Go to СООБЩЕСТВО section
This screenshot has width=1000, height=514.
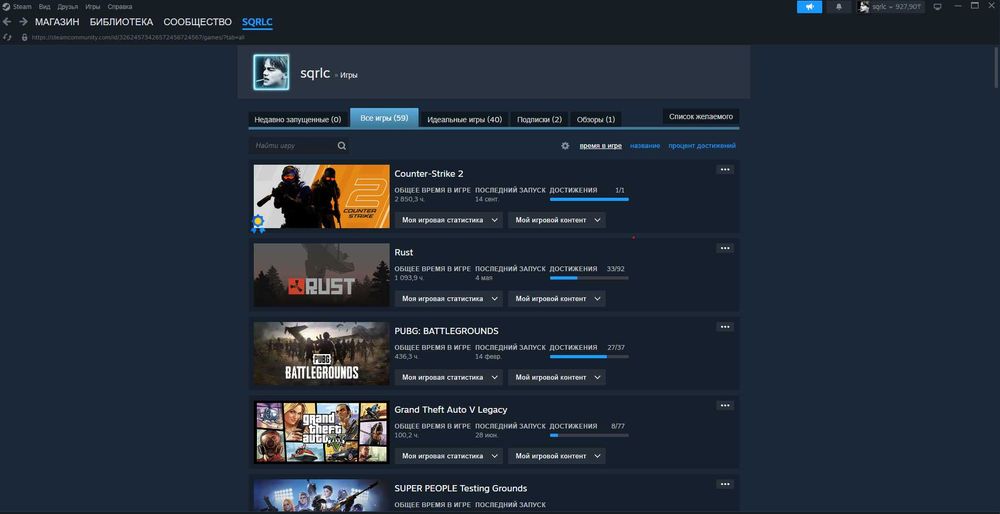[x=198, y=22]
